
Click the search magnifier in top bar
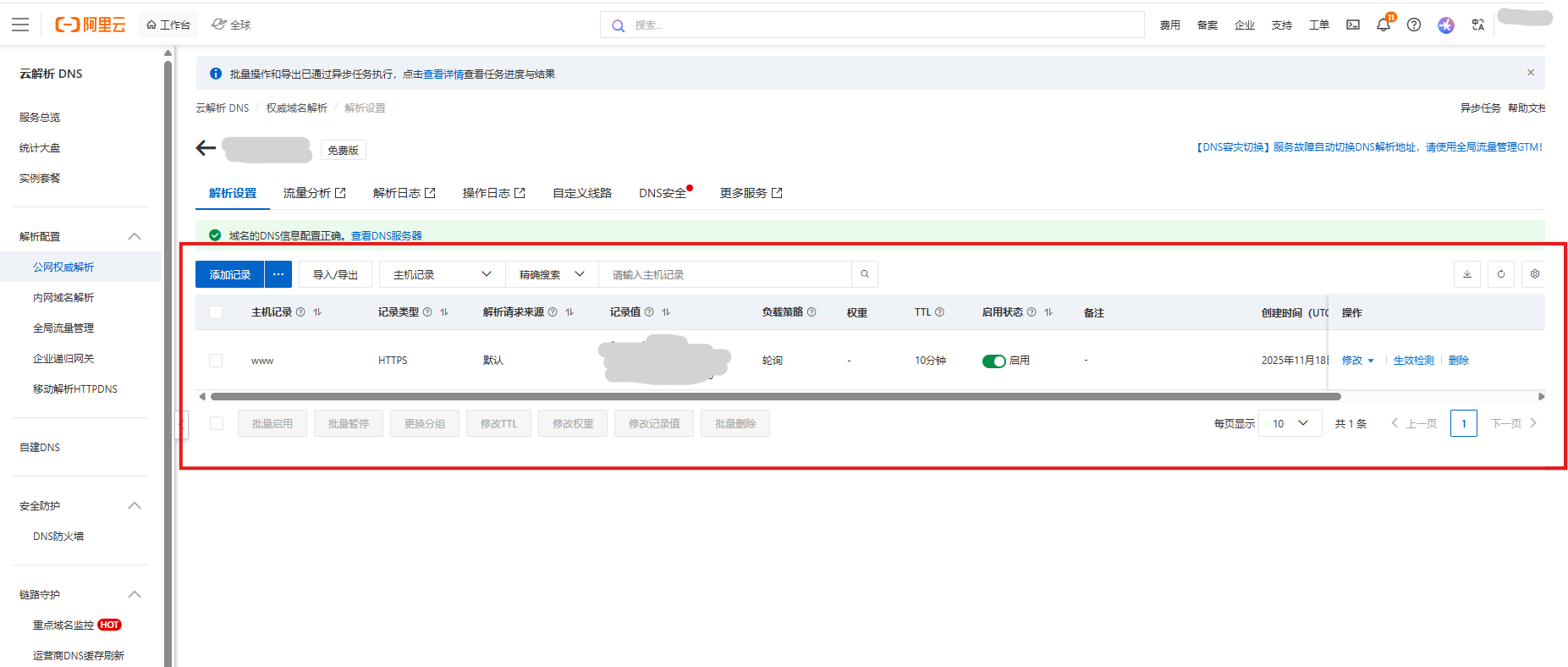[619, 25]
